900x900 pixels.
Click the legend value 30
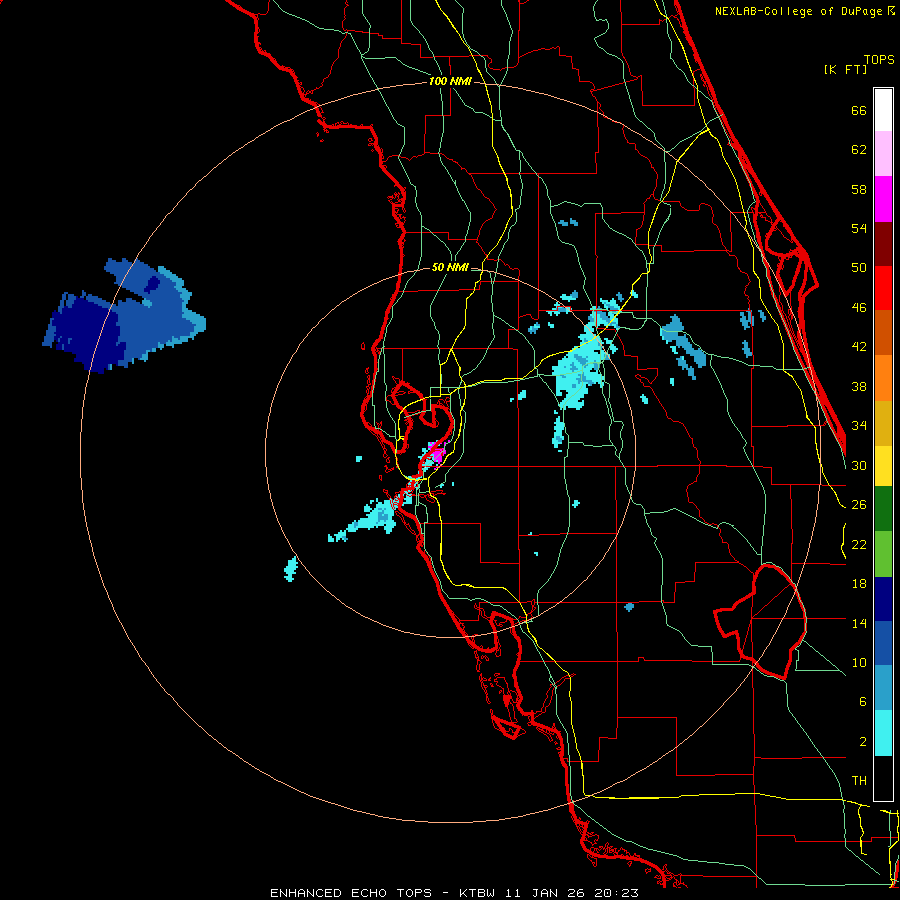pyautogui.click(x=859, y=465)
